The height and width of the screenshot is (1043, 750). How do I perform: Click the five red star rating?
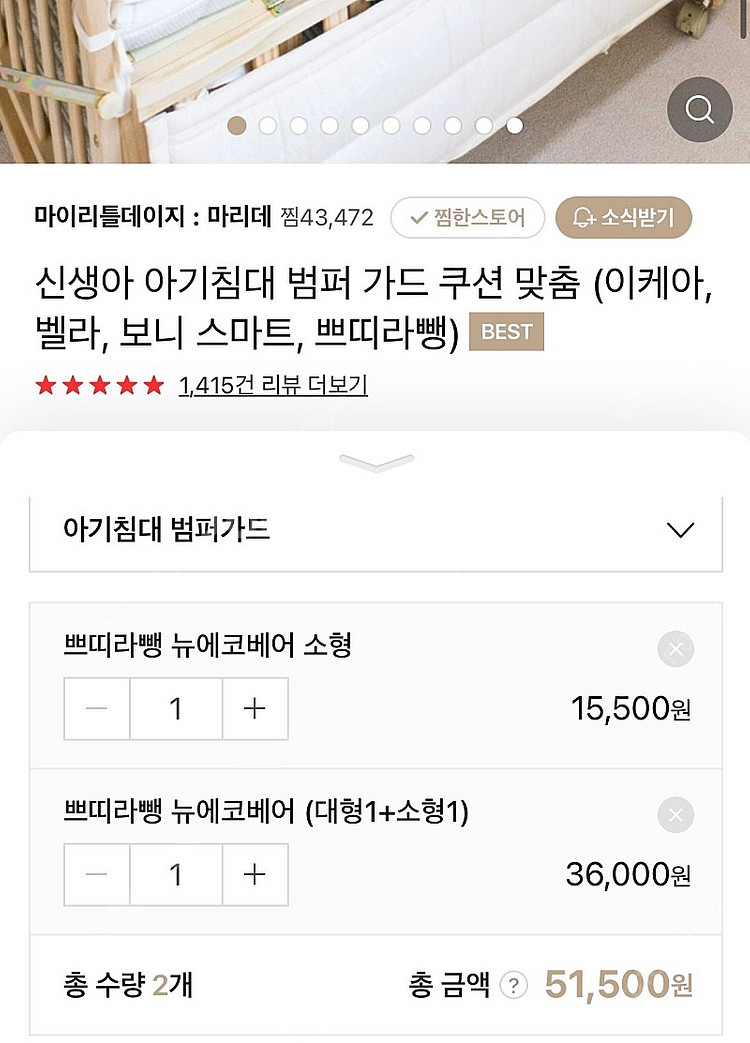[x=99, y=386]
